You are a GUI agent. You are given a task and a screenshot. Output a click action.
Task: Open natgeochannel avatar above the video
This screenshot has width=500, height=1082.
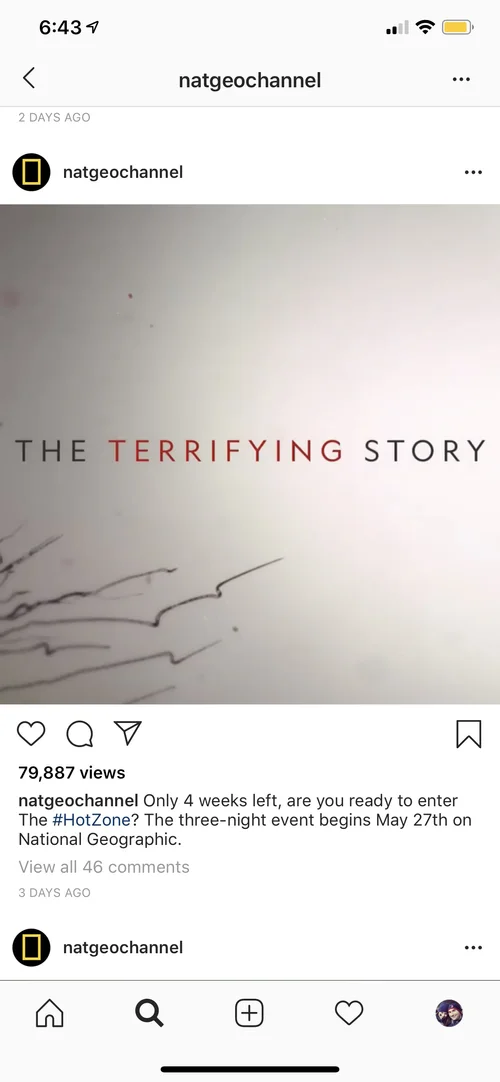[31, 173]
